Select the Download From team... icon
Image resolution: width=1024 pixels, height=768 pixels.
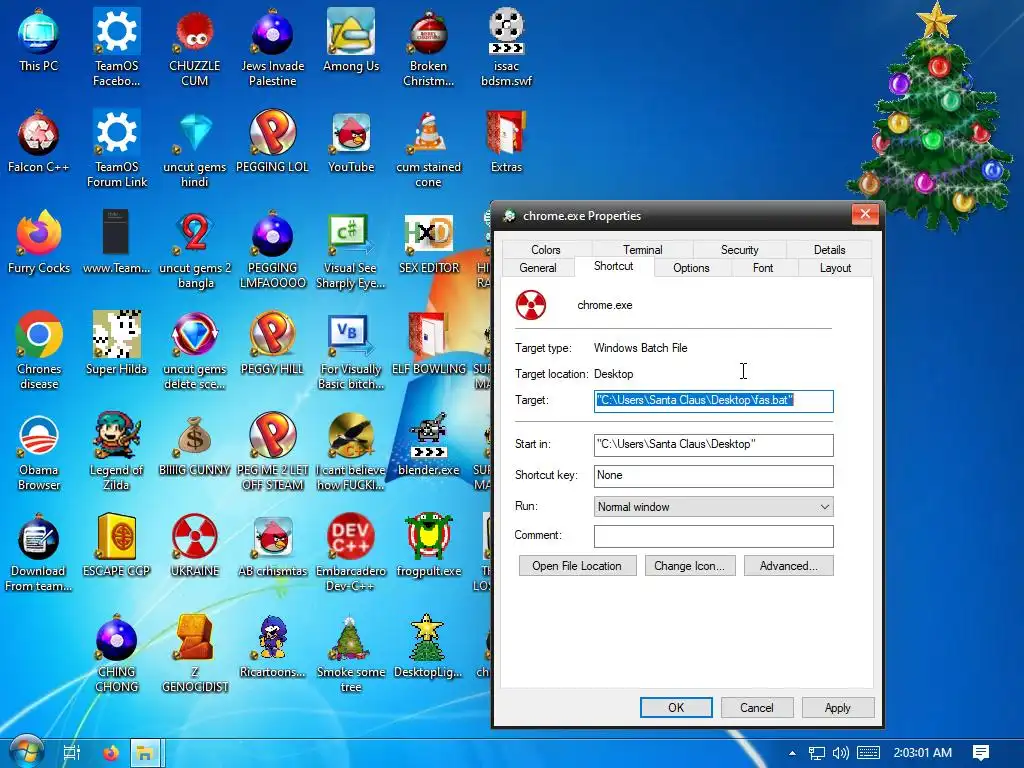click(x=39, y=553)
